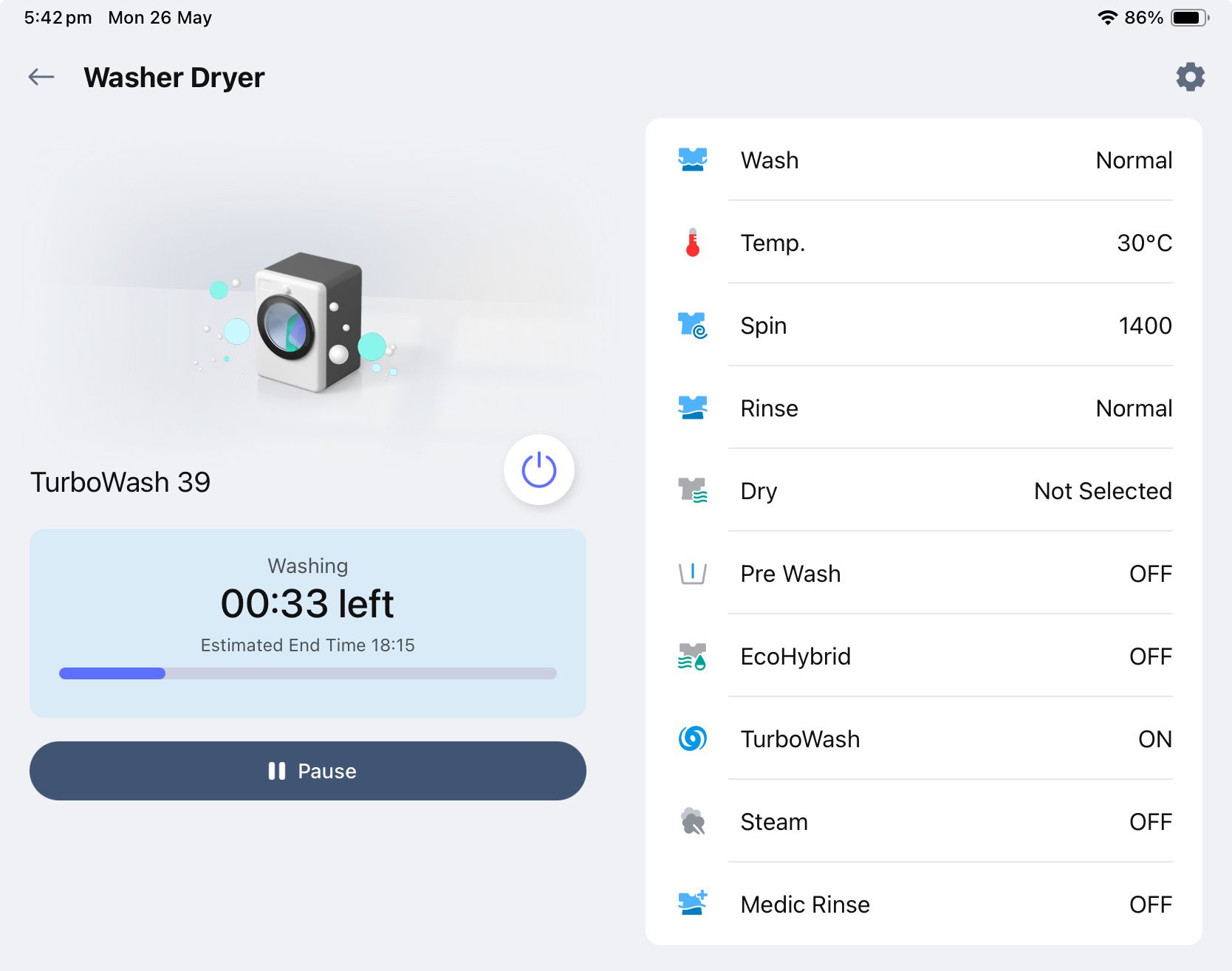The width and height of the screenshot is (1232, 971).
Task: Click the EcoHybrid icon
Action: pyautogui.click(x=693, y=656)
